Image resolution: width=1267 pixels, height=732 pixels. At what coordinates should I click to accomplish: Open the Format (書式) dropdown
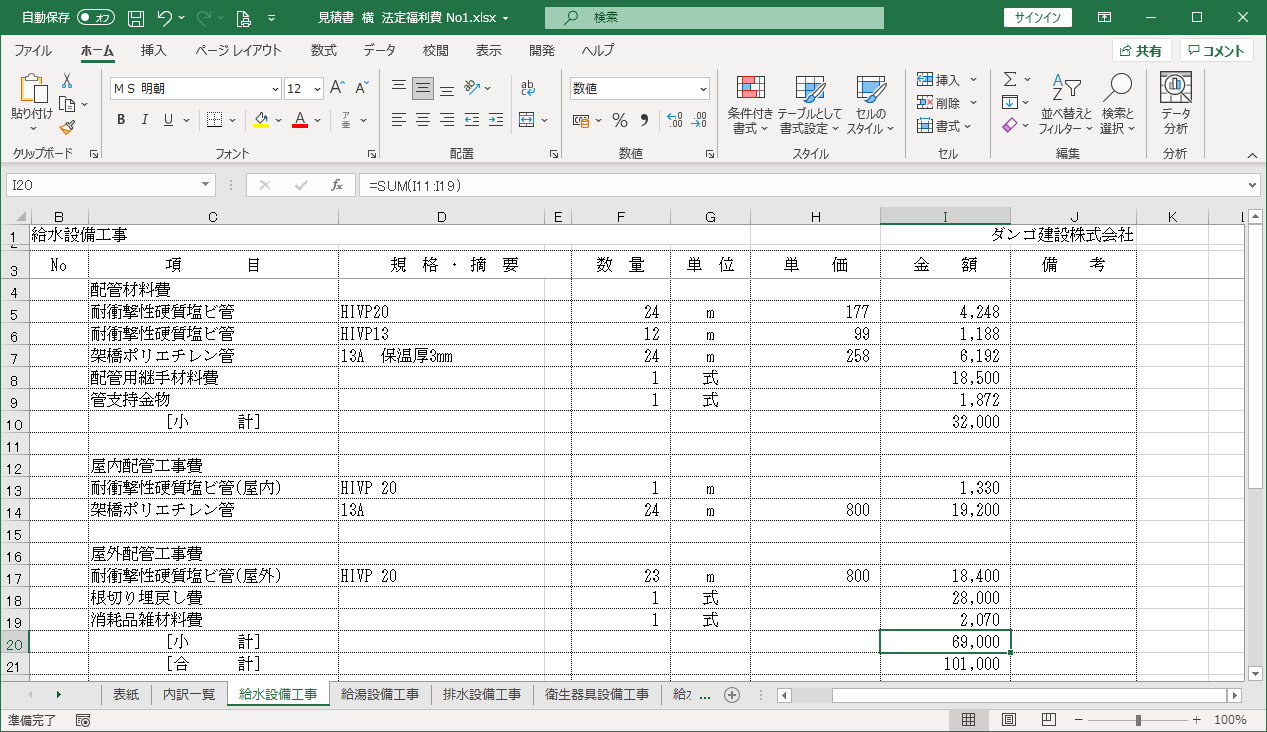(945, 126)
